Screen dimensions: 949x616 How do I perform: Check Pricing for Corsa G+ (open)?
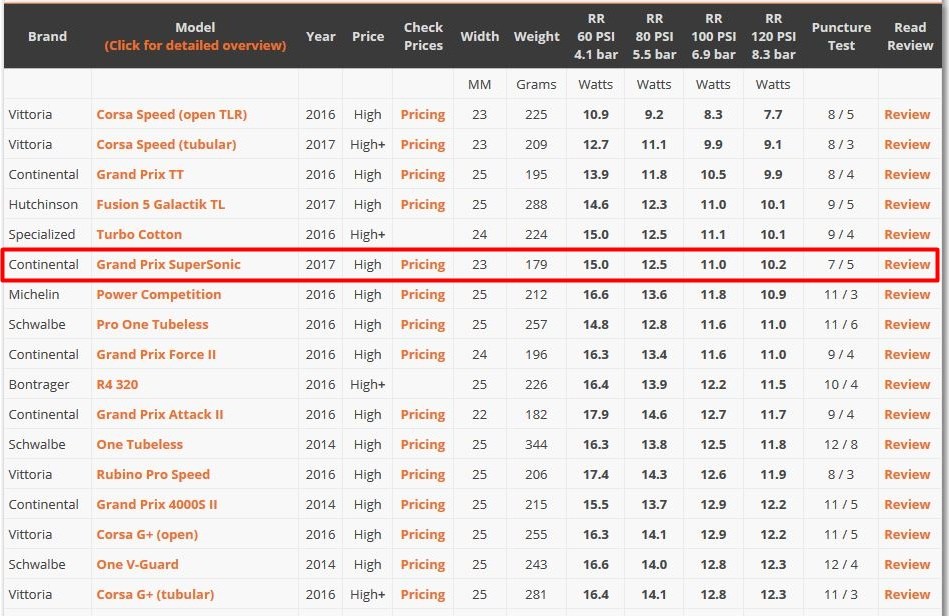point(422,534)
